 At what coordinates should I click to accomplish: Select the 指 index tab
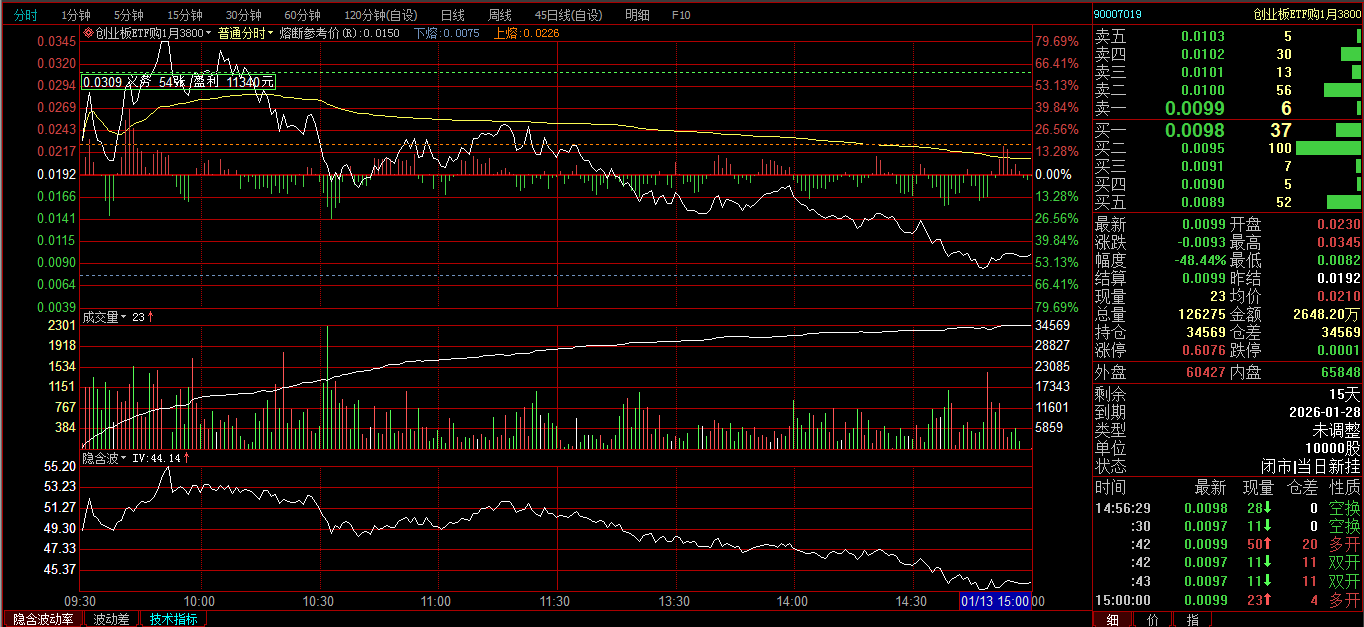point(1192,619)
